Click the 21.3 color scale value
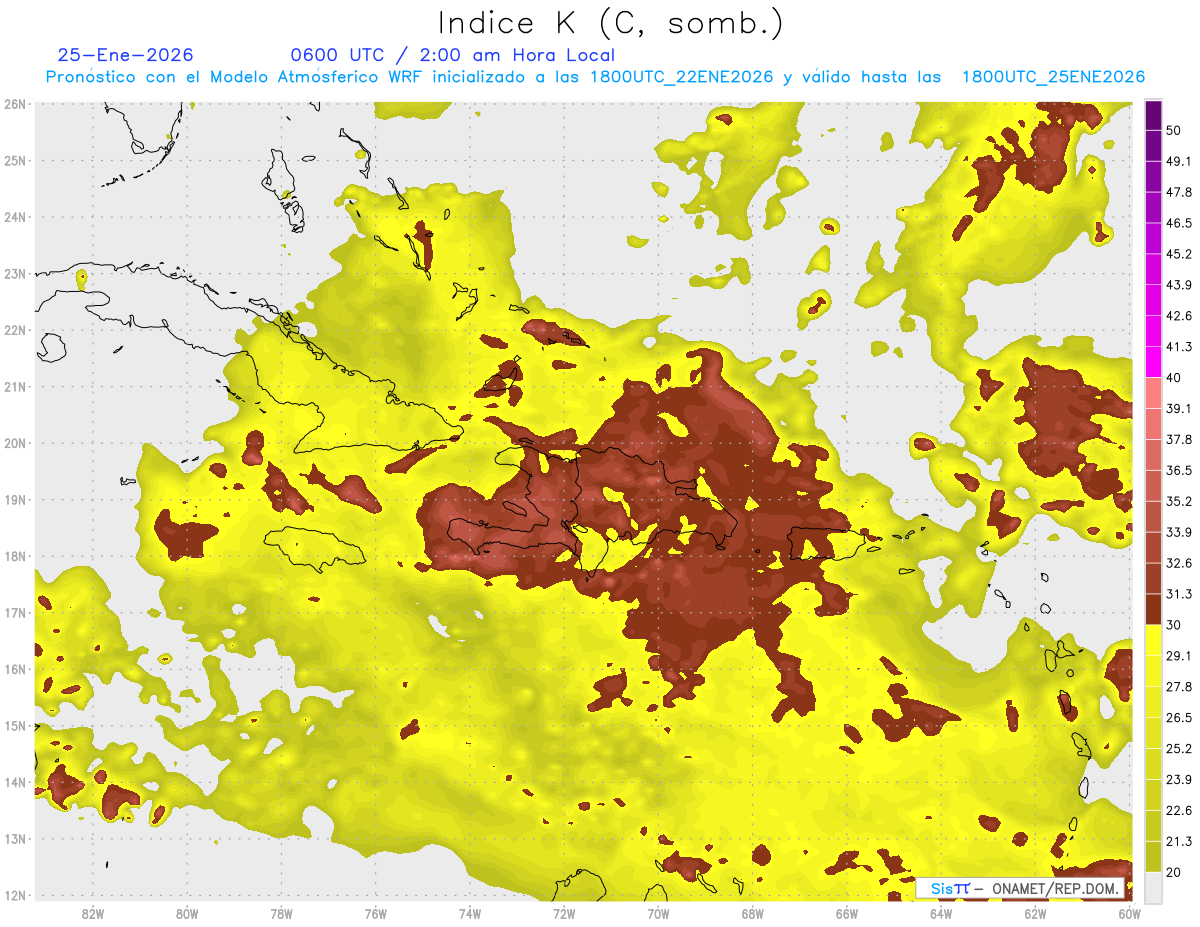This screenshot has height=927, width=1200. [1178, 841]
